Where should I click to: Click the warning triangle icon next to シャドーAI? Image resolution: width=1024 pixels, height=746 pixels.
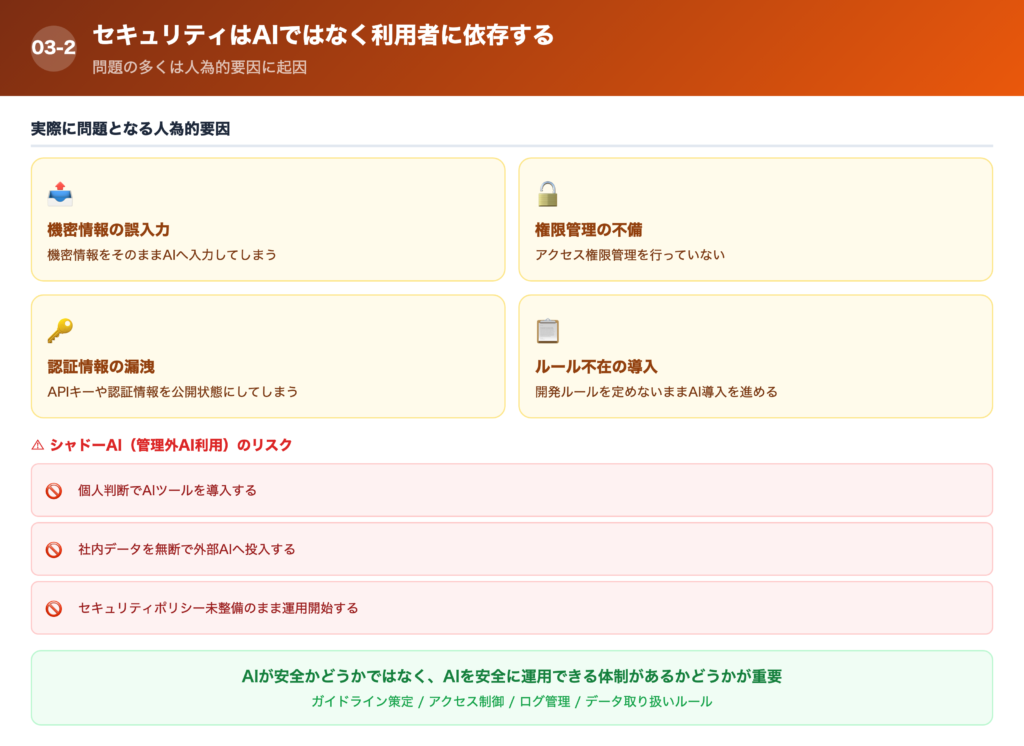(x=37, y=445)
